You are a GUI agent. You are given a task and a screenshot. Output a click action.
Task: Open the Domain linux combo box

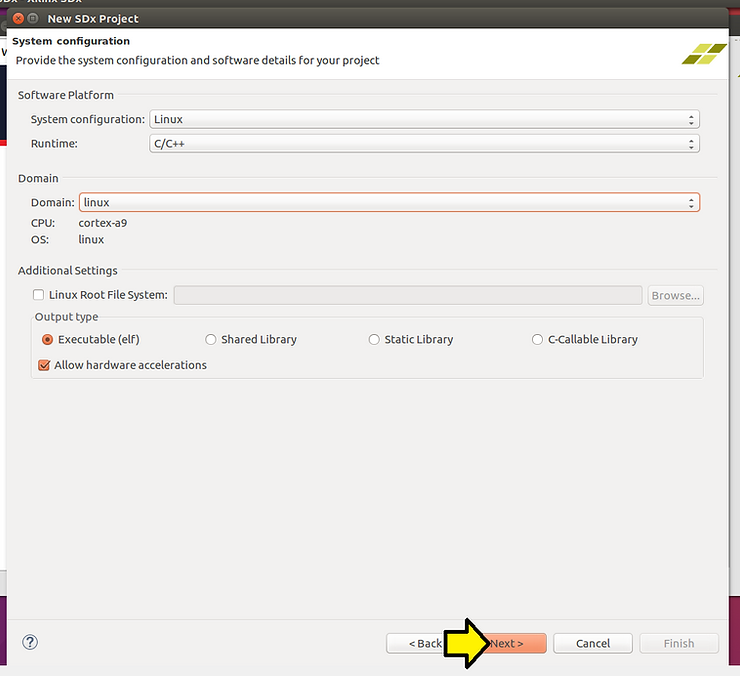tap(389, 202)
